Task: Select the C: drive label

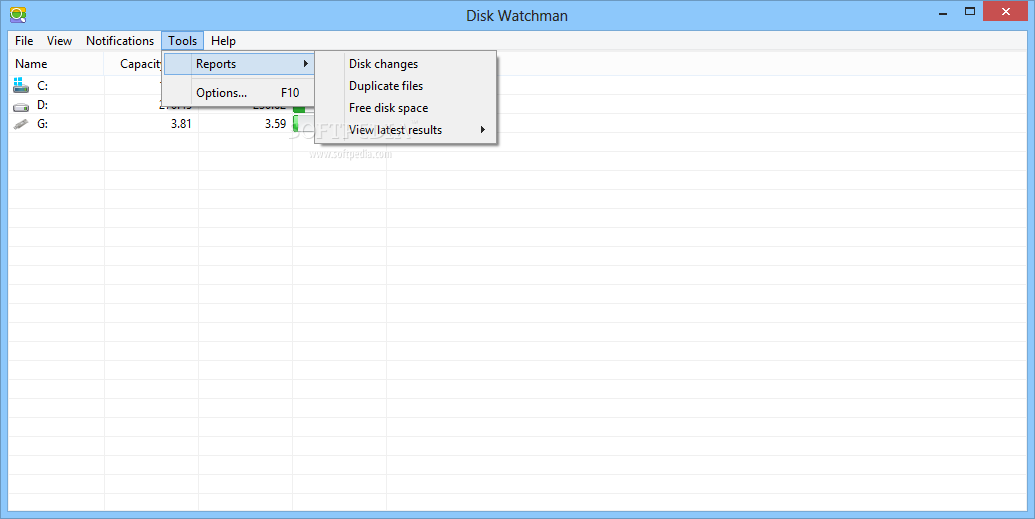Action: pyautogui.click(x=42, y=86)
